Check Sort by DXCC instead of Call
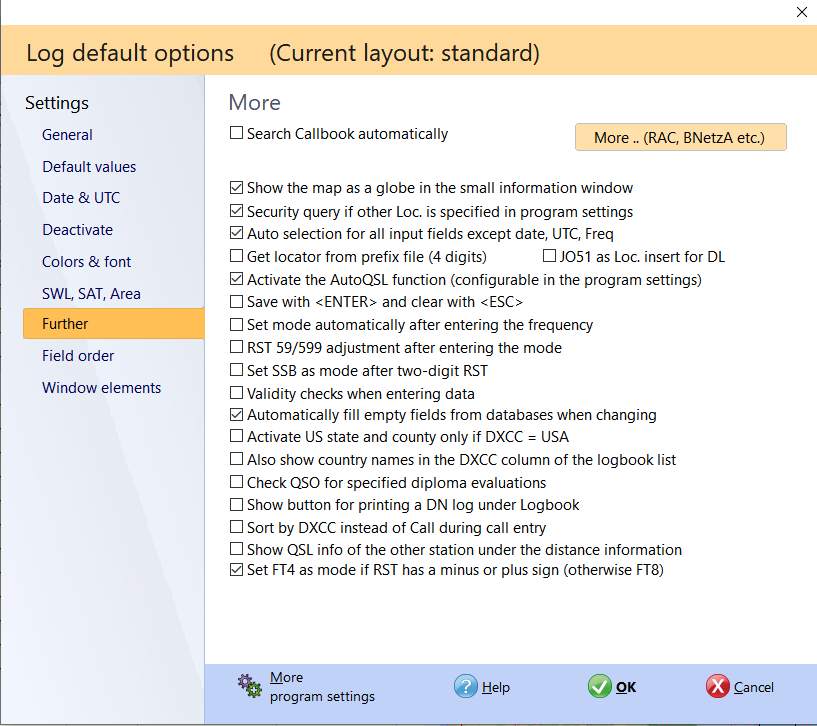Screen dimensions: 817x726 pyautogui.click(x=236, y=527)
